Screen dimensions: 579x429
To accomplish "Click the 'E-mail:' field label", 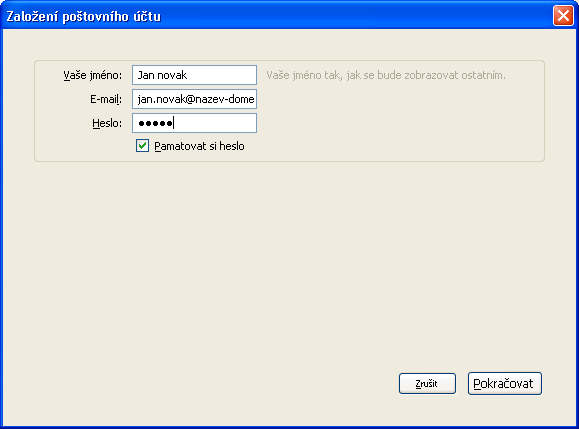I will coord(106,99).
